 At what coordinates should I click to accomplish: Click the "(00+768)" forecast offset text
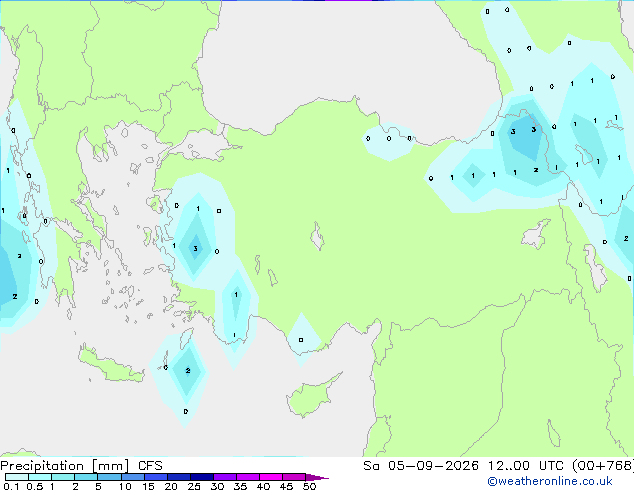tap(603, 466)
